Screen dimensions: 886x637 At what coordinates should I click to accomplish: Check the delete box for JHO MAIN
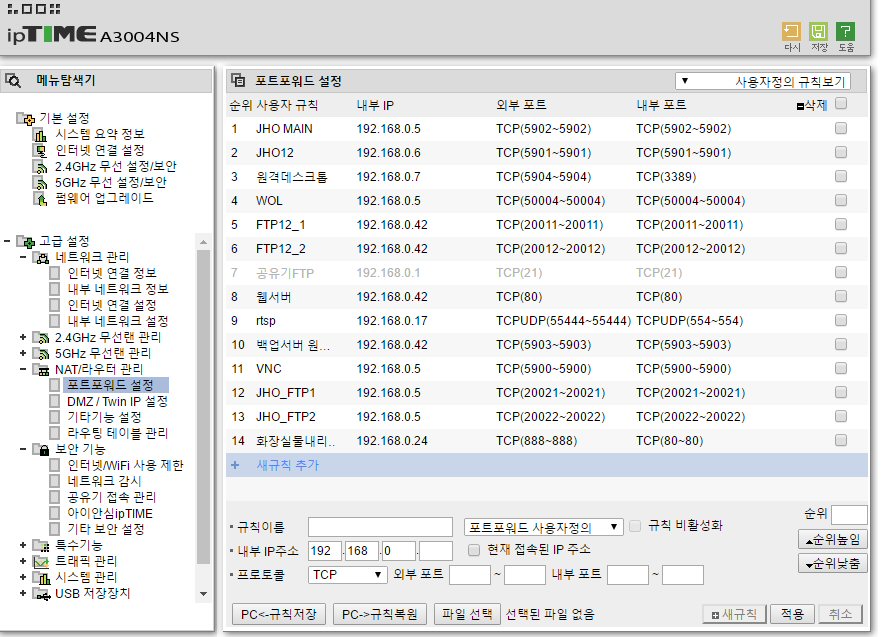coord(841,128)
